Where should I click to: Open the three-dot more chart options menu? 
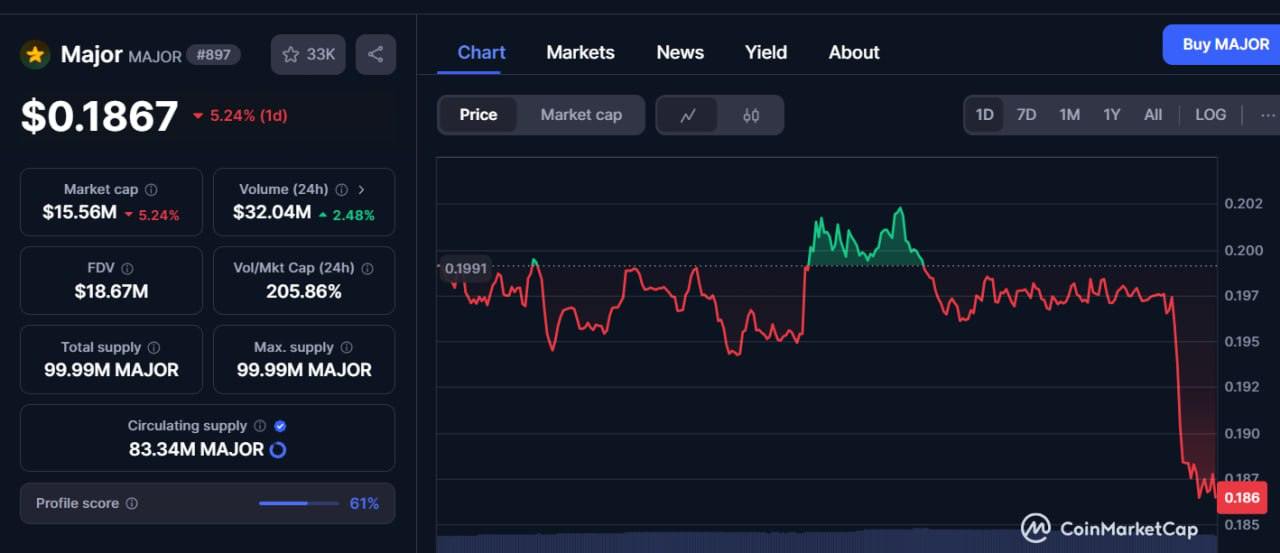click(1267, 115)
